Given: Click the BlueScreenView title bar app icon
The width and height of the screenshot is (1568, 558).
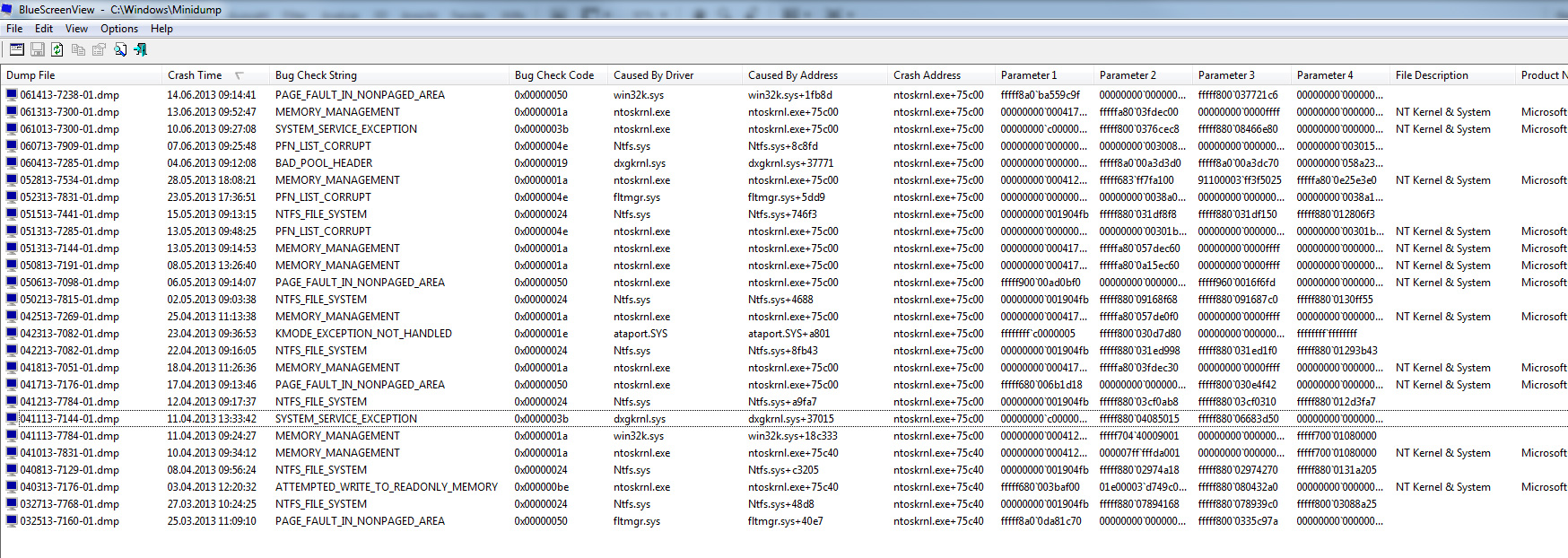Looking at the screenshot, I should pyautogui.click(x=8, y=9).
